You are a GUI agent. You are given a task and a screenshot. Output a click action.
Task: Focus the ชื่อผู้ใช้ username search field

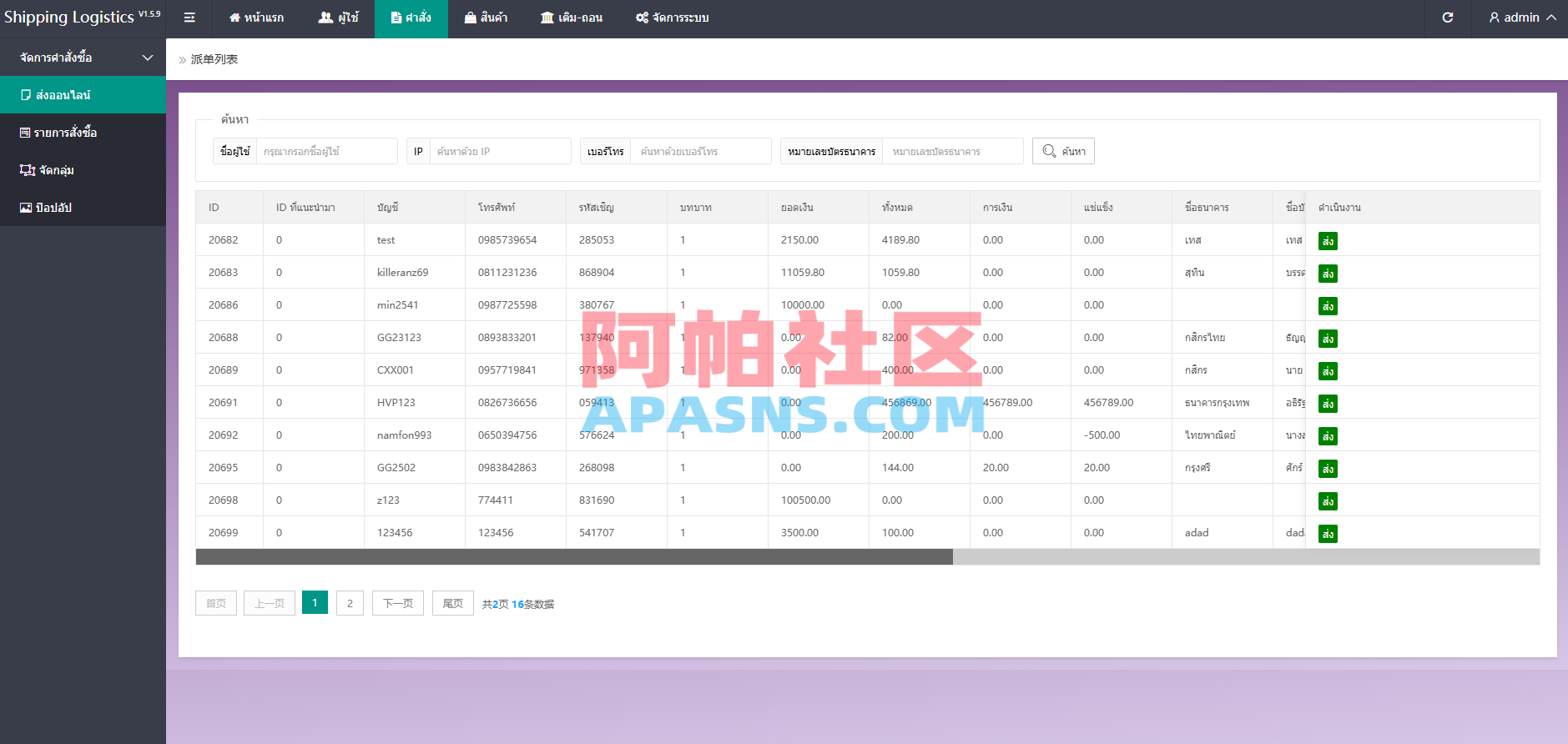(326, 151)
